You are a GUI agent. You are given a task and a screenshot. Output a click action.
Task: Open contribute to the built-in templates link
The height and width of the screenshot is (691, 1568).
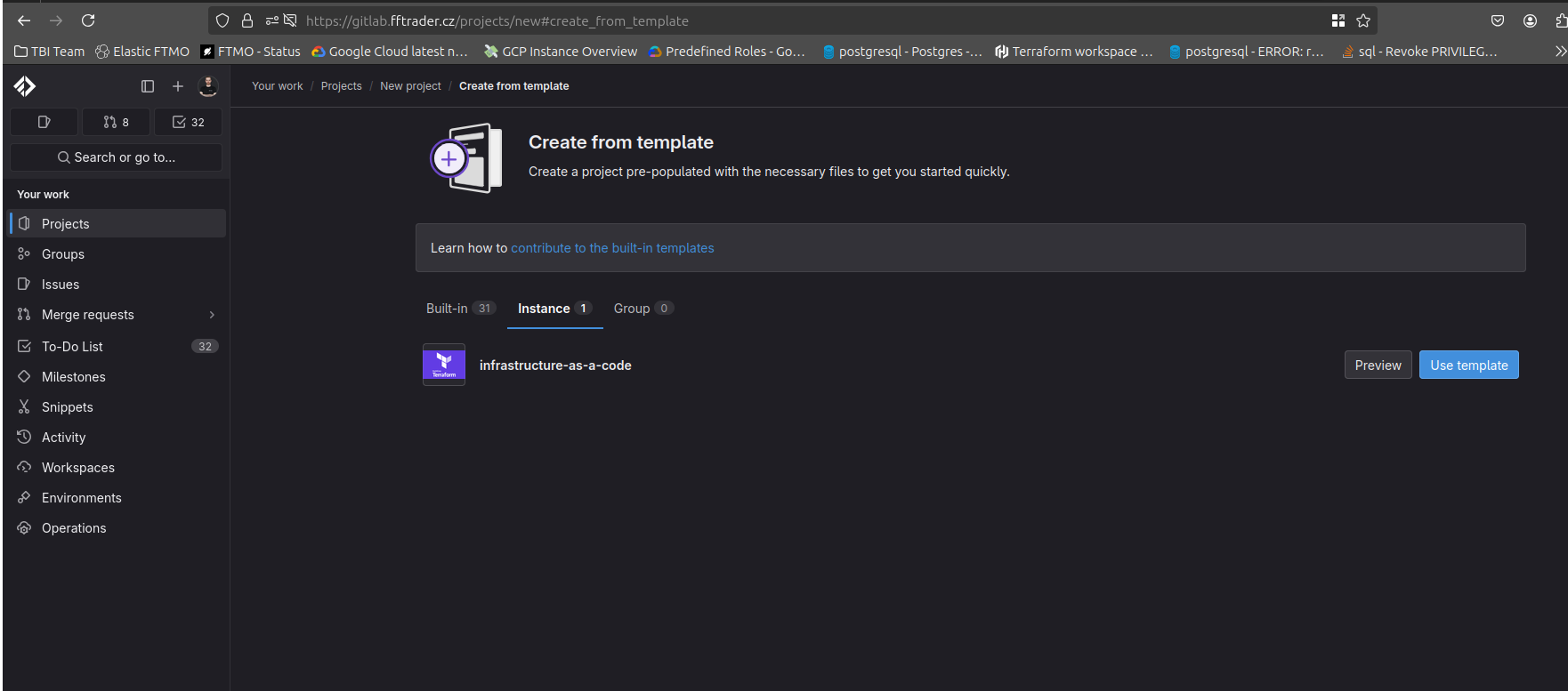612,248
